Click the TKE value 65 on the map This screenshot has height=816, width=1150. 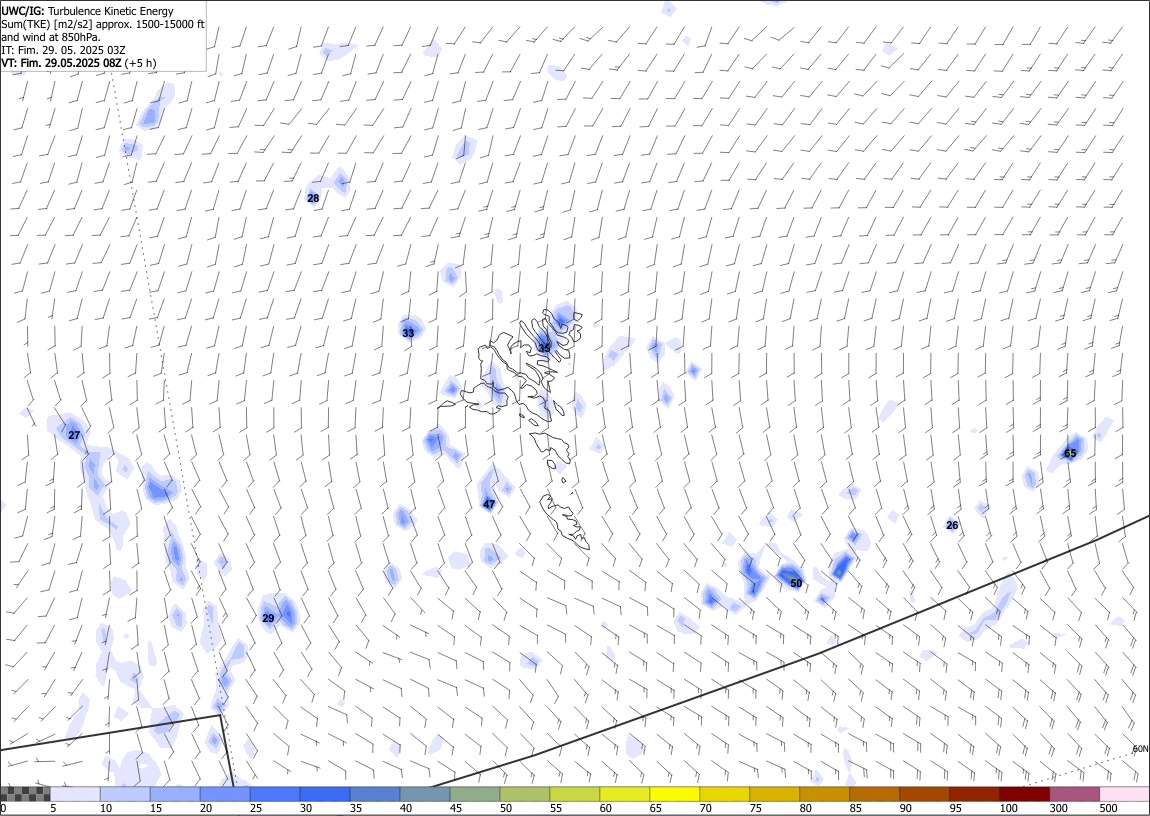click(x=1070, y=454)
